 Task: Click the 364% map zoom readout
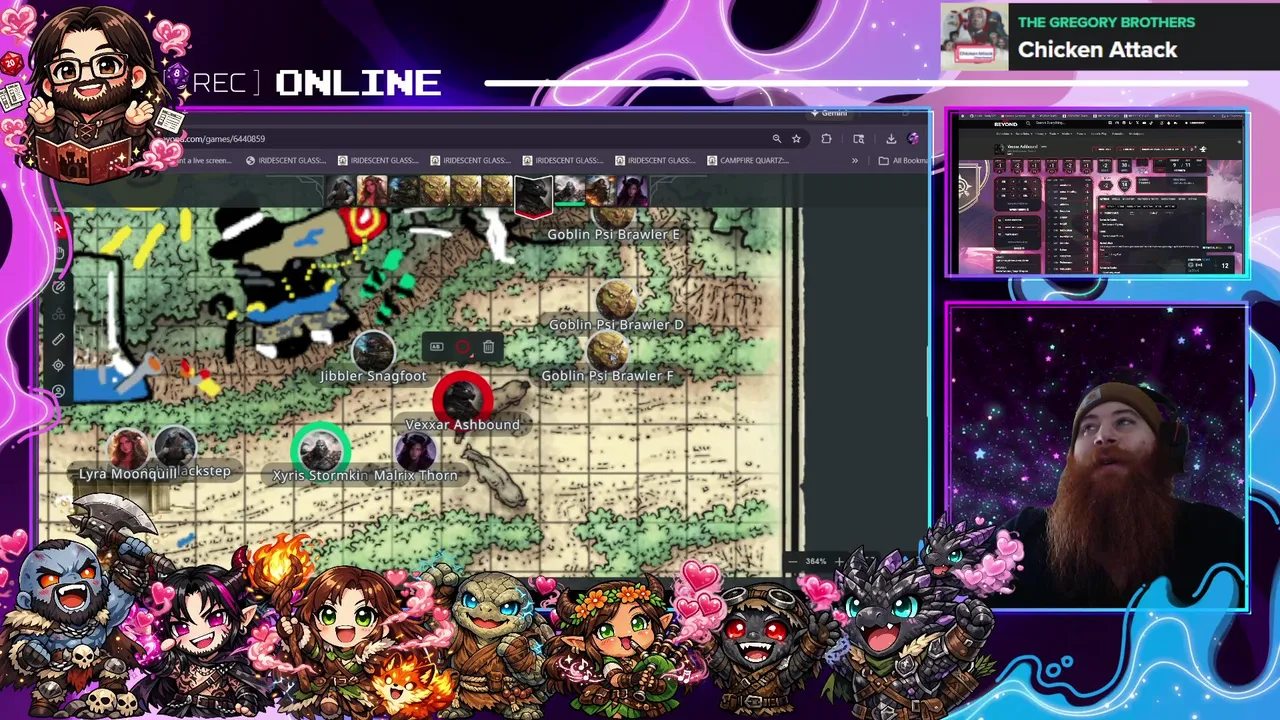click(816, 561)
